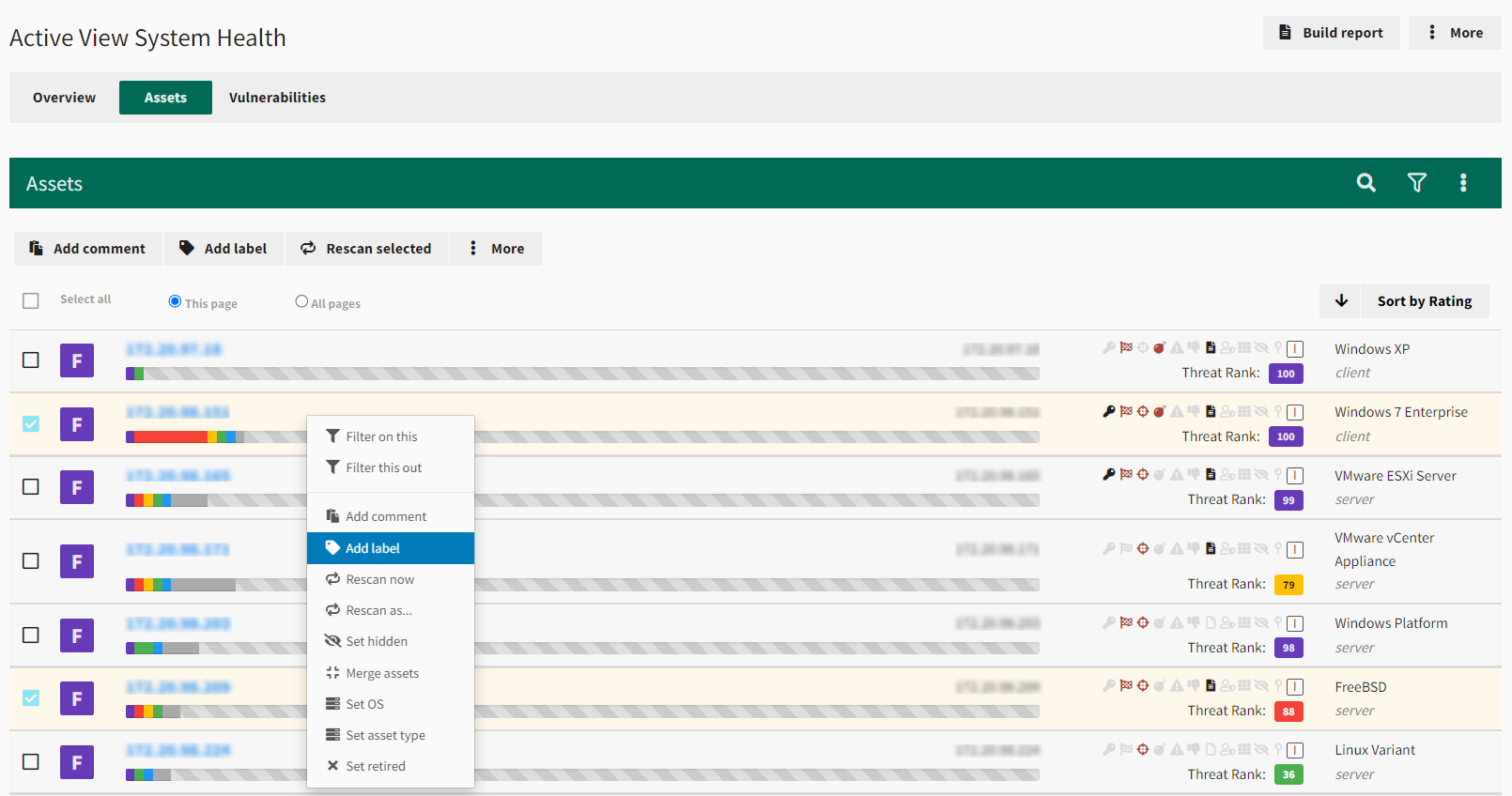Click the flag icon on Windows Platform row
The image size is (1512, 796).
click(1126, 623)
